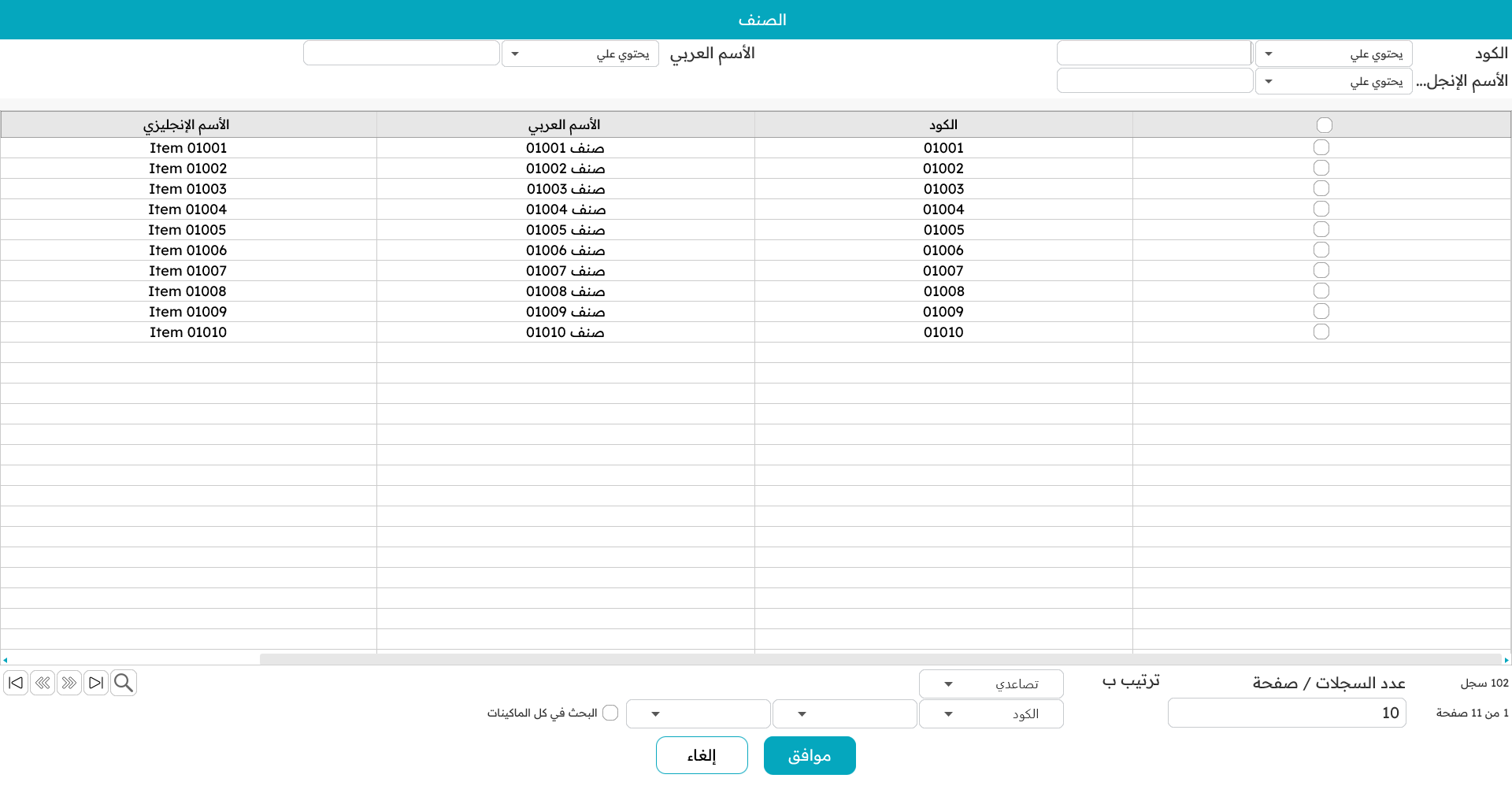The width and height of the screenshot is (1512, 793).
Task: Click the Item 01008 cell
Action: click(x=188, y=291)
